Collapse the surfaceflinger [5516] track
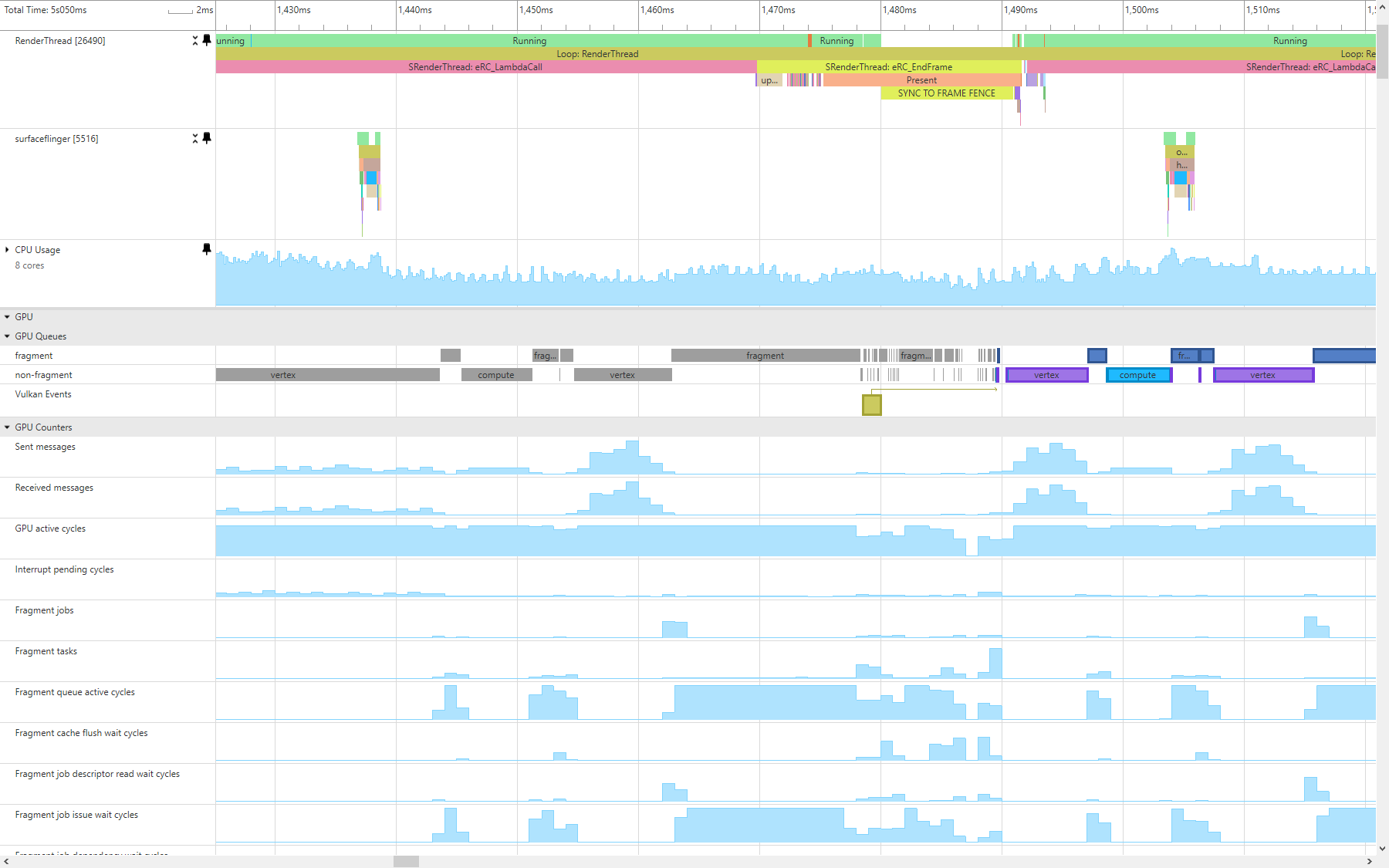The image size is (1389, 868). [x=194, y=139]
